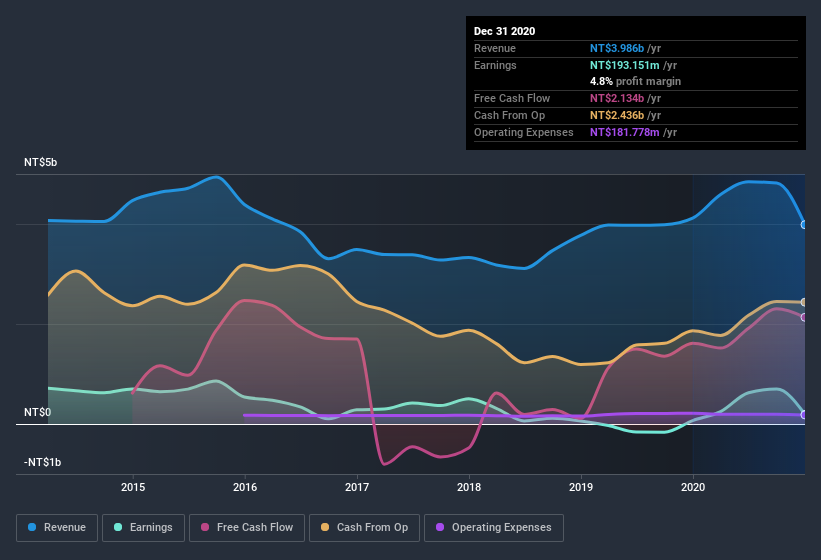The width and height of the screenshot is (821, 560).
Task: Click the NT$5b y-axis label
Action: coord(40,162)
